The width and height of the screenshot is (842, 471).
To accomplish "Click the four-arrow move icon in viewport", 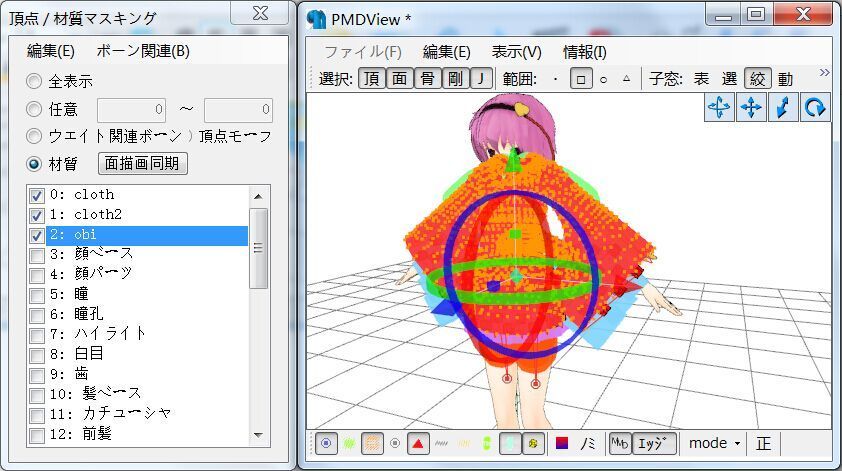I will 751,108.
